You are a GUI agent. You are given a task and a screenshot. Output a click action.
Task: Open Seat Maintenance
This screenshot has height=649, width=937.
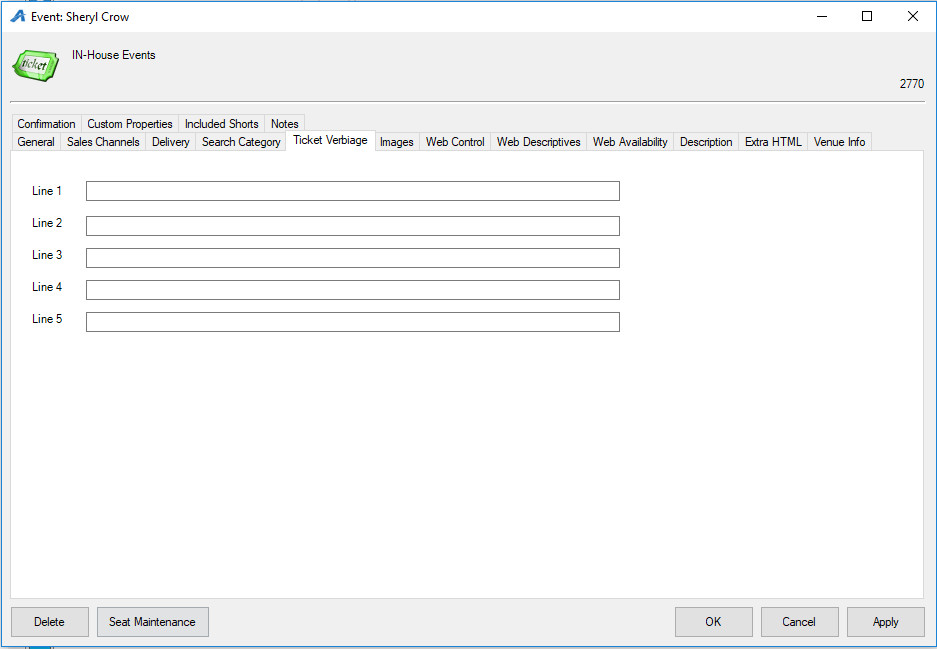point(152,622)
